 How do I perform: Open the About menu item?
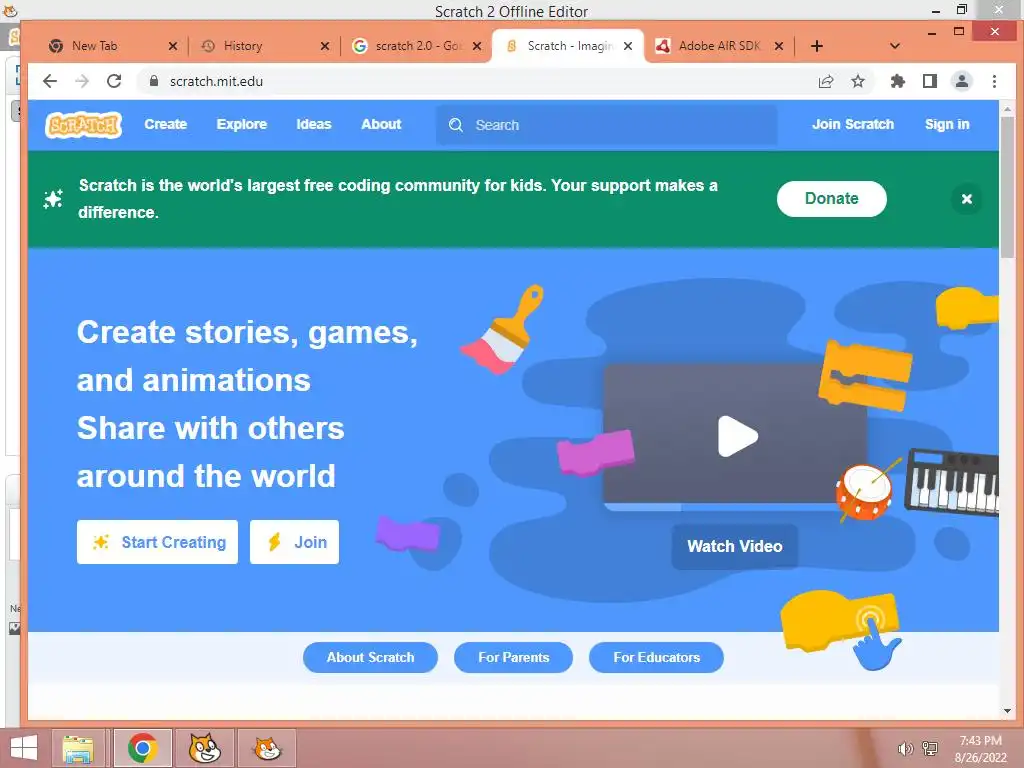[381, 124]
